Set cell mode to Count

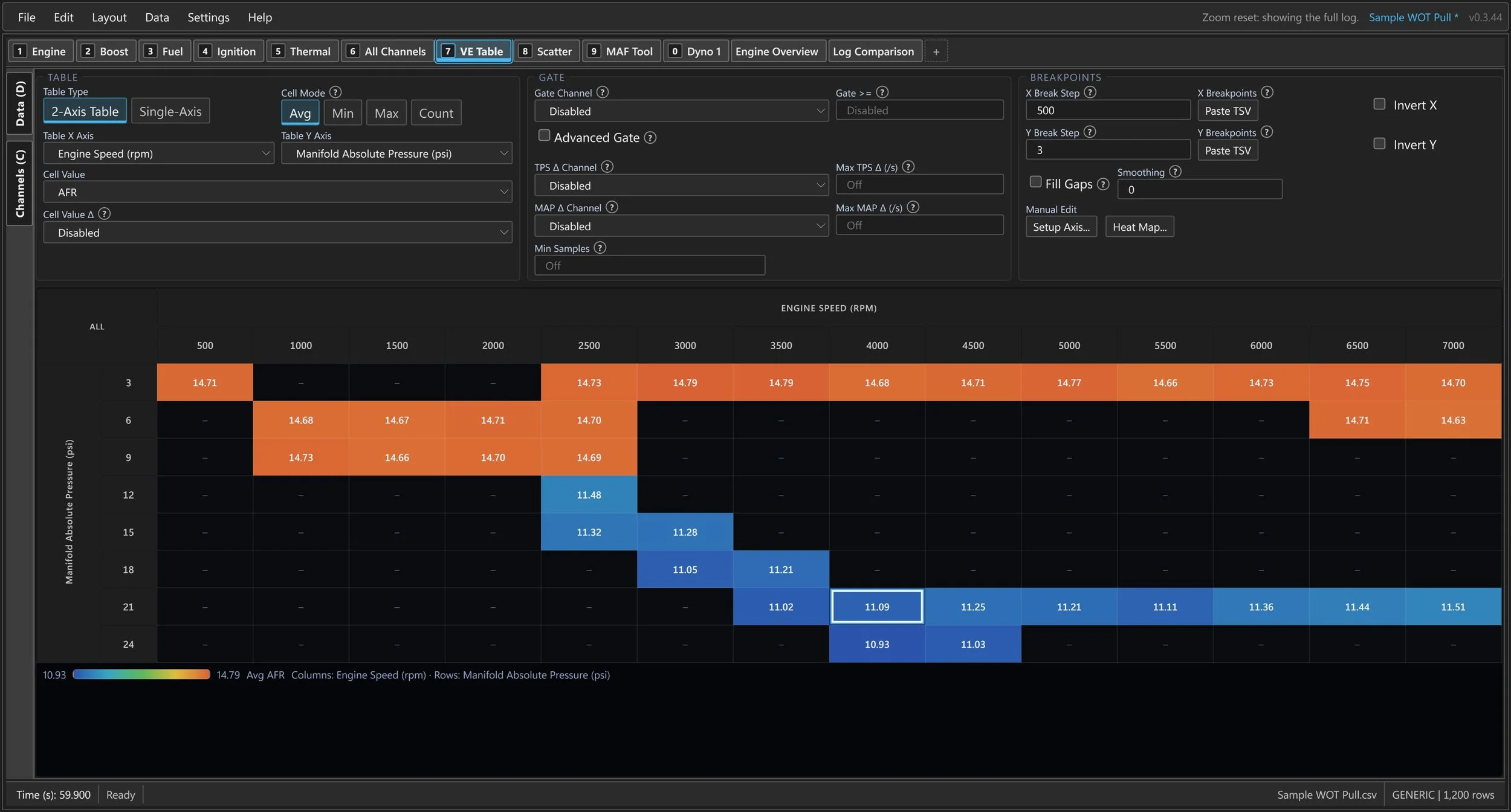tap(436, 113)
